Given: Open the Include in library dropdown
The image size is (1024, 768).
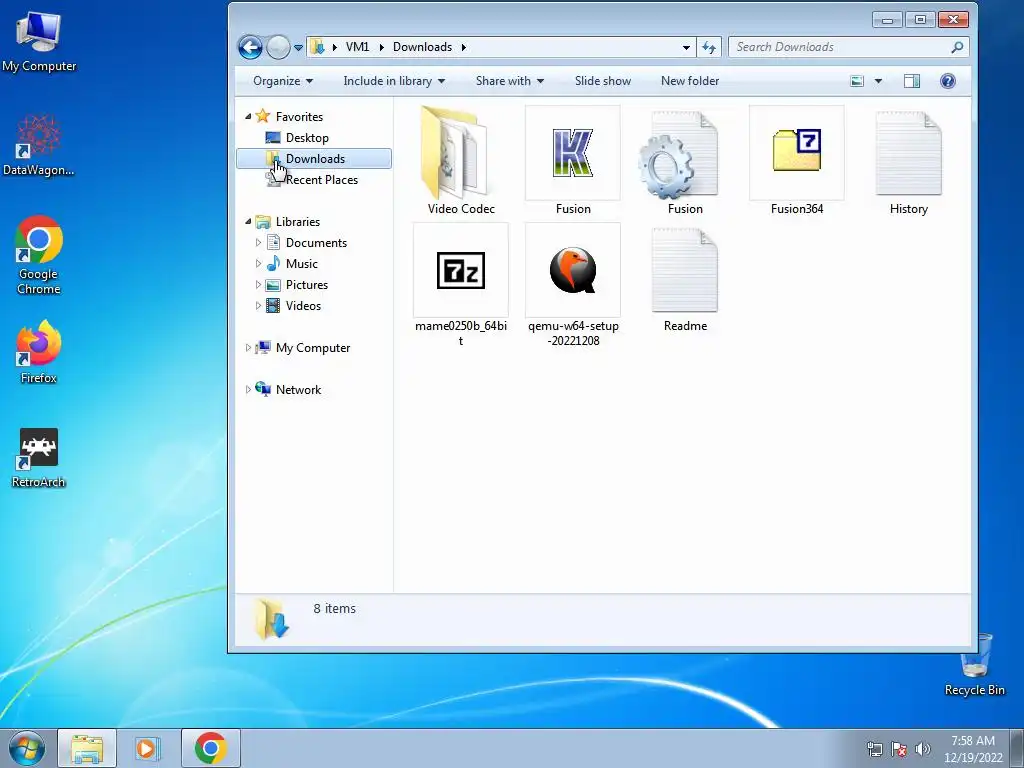Looking at the screenshot, I should pos(394,81).
